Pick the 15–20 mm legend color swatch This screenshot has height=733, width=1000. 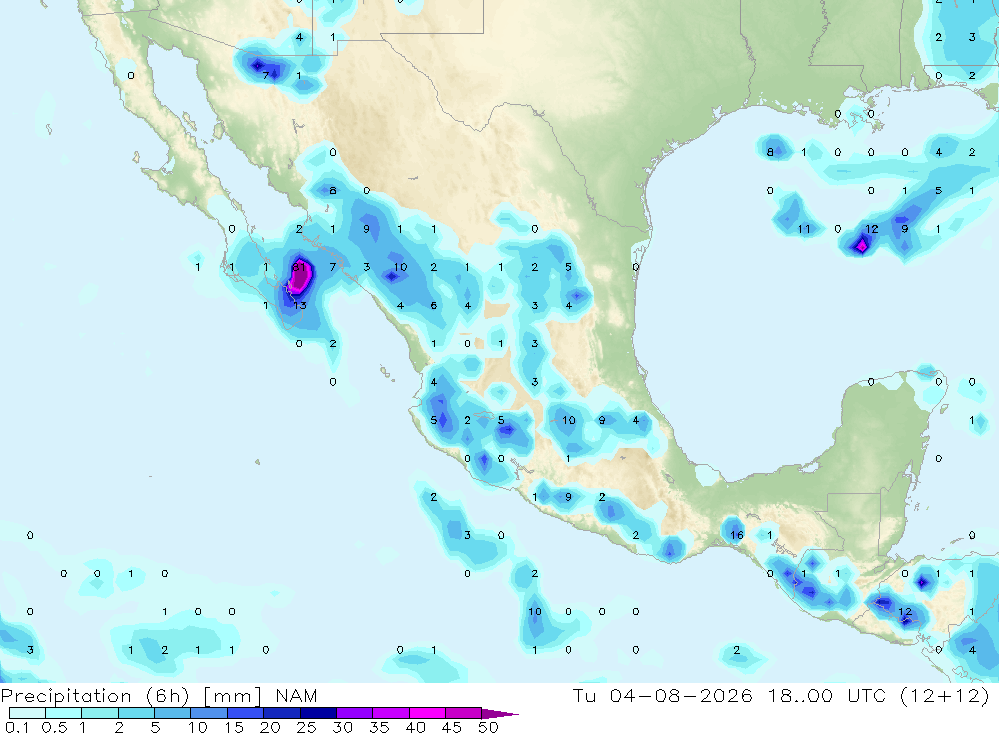(245, 713)
